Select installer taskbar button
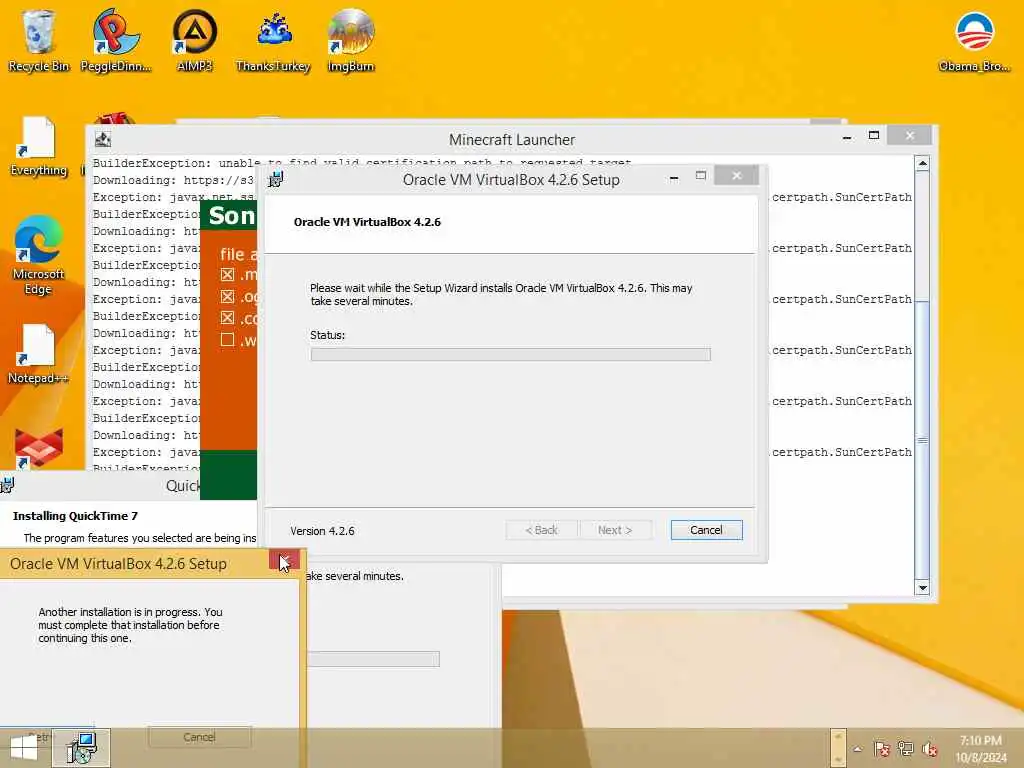The height and width of the screenshot is (768, 1024). point(81,748)
